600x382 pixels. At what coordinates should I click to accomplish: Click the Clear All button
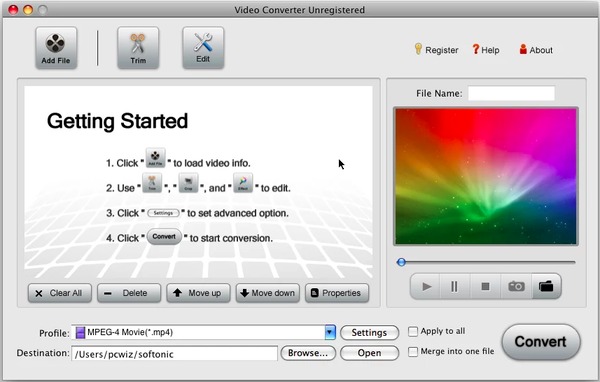point(60,293)
